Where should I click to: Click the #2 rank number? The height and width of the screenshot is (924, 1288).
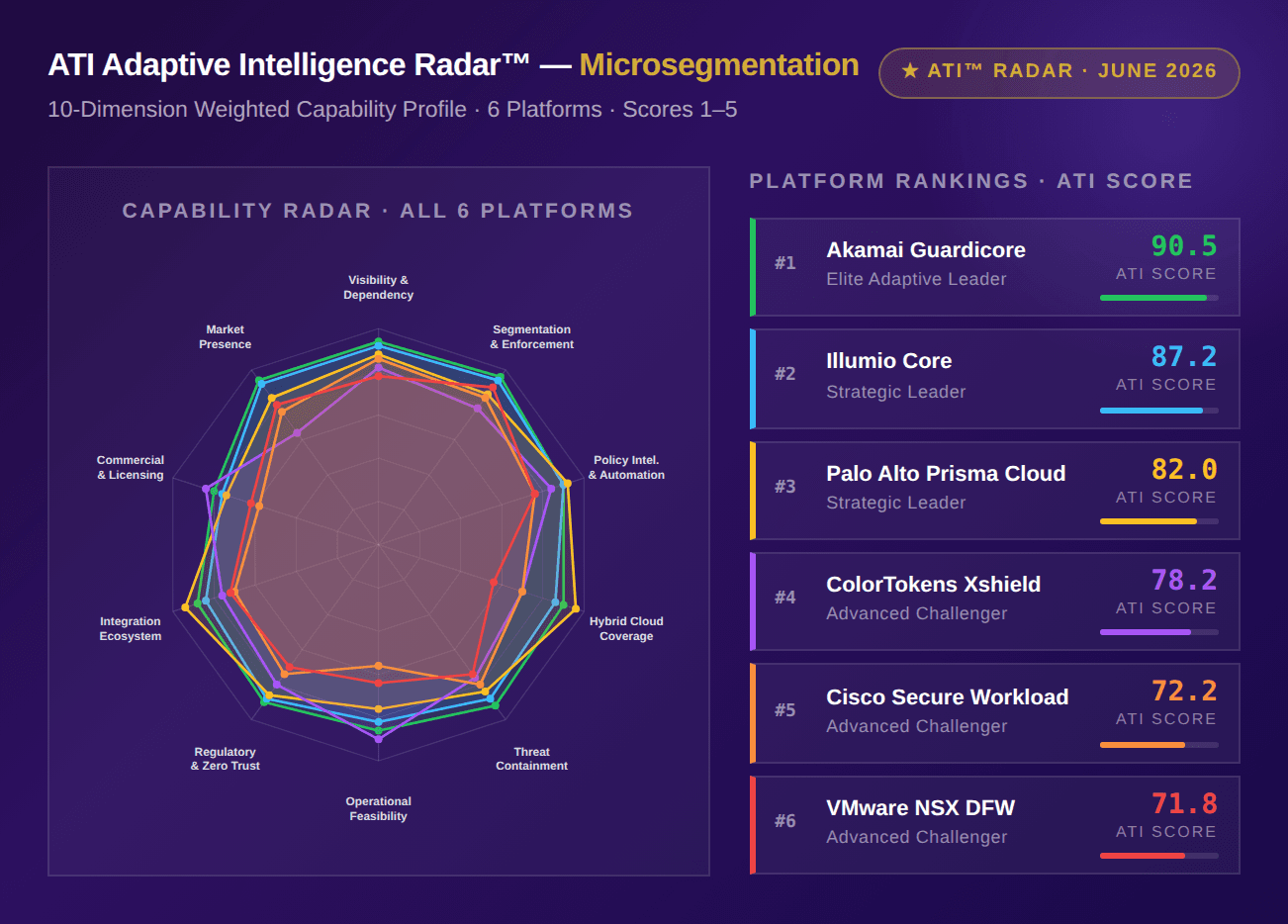click(785, 374)
